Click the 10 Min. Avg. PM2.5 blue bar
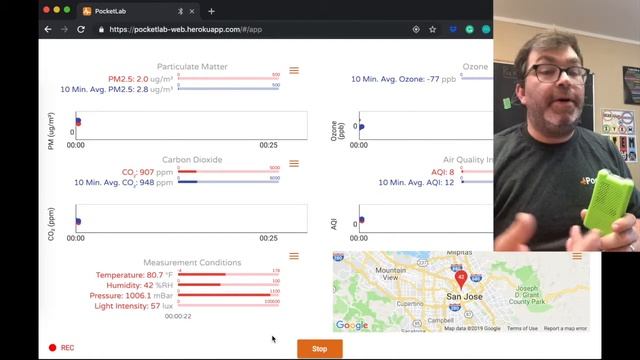Viewport: 640px width, 360px height. 229,89
